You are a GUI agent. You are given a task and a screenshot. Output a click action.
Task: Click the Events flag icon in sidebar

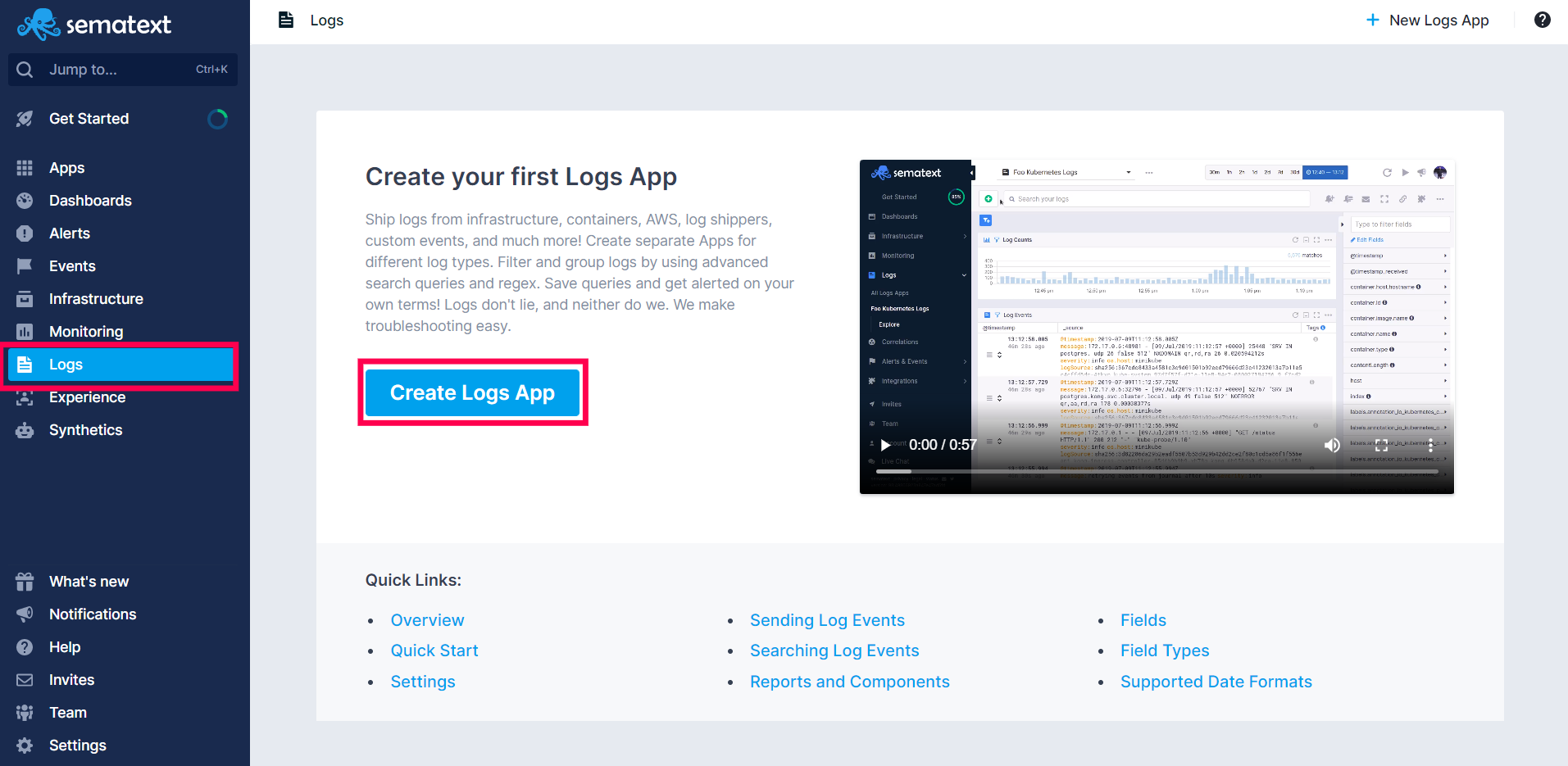25,266
